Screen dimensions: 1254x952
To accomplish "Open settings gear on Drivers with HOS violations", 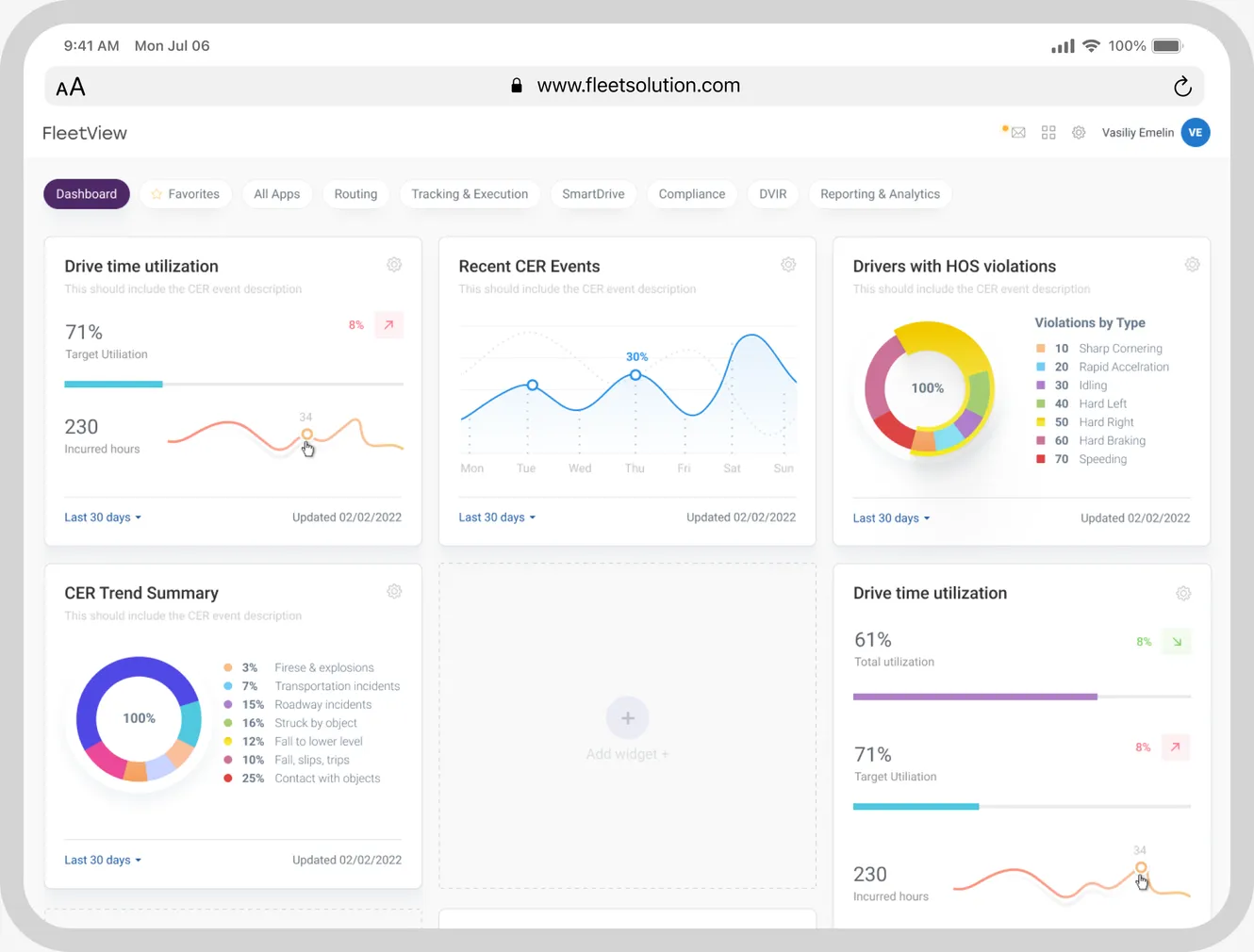I will 1192,265.
